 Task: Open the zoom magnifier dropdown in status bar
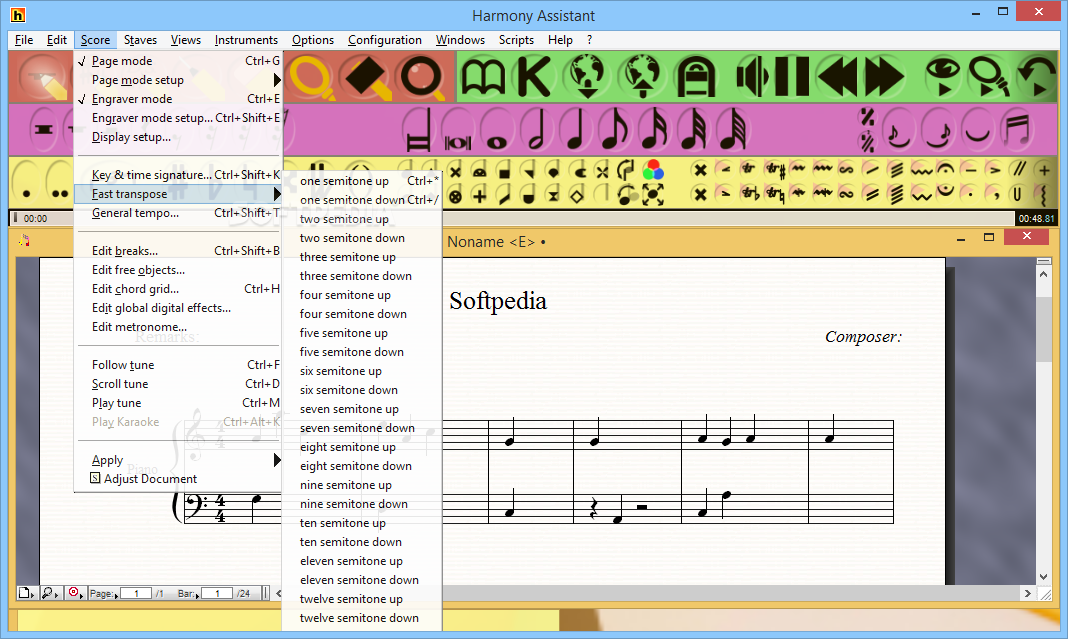[x=50, y=593]
